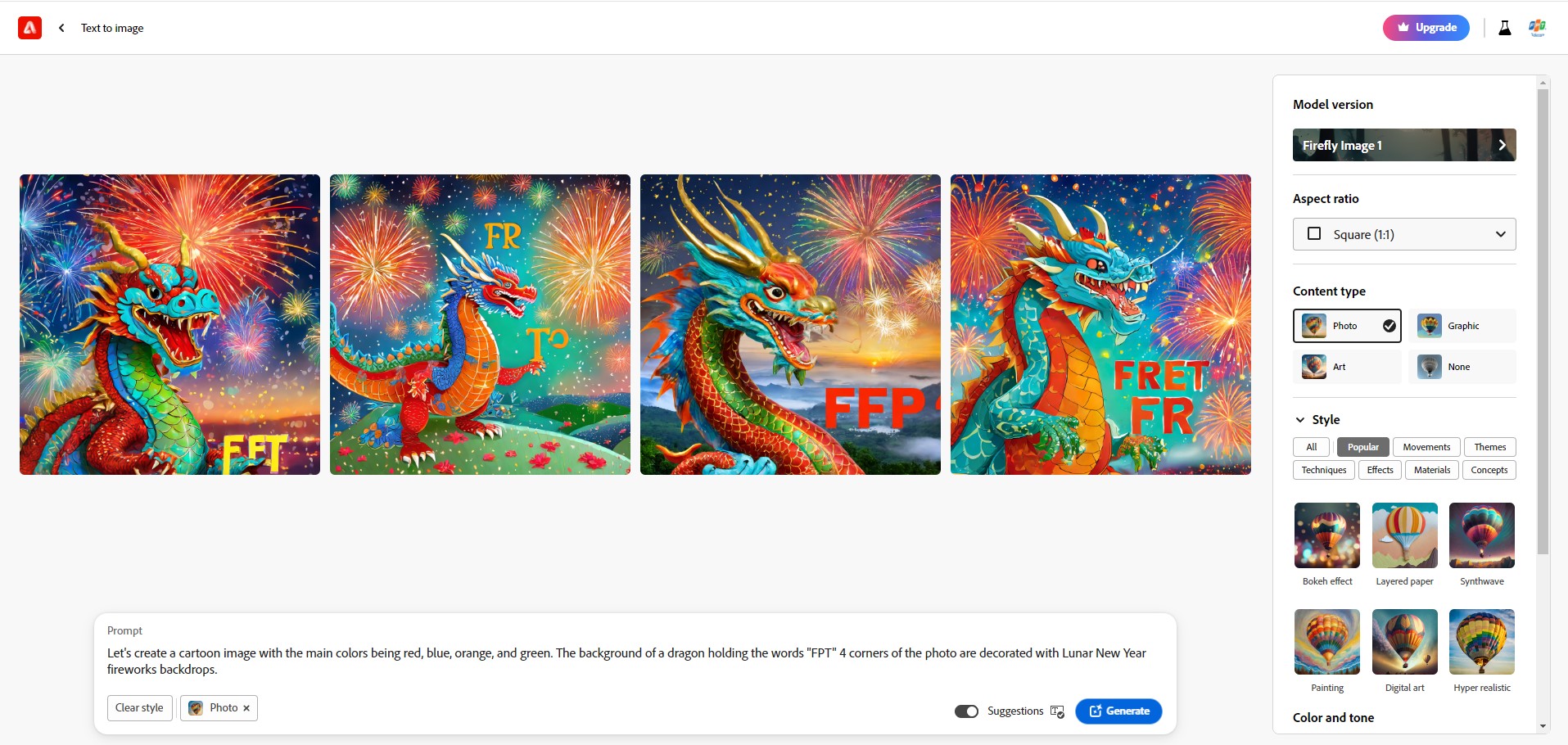The image size is (1568, 745).
Task: Remove the Photo style tag with x
Action: pos(246,708)
